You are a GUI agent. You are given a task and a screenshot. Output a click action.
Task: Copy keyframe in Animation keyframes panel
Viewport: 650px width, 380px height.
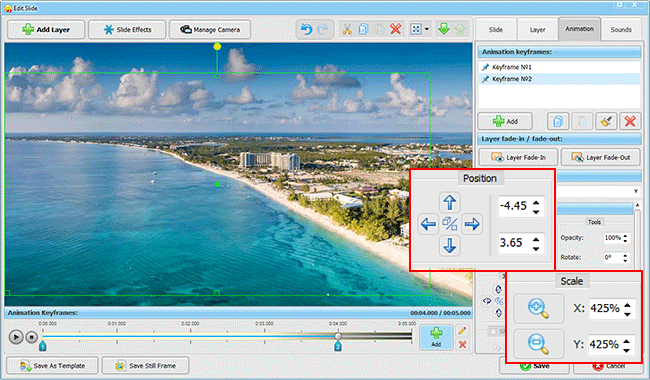pyautogui.click(x=558, y=121)
